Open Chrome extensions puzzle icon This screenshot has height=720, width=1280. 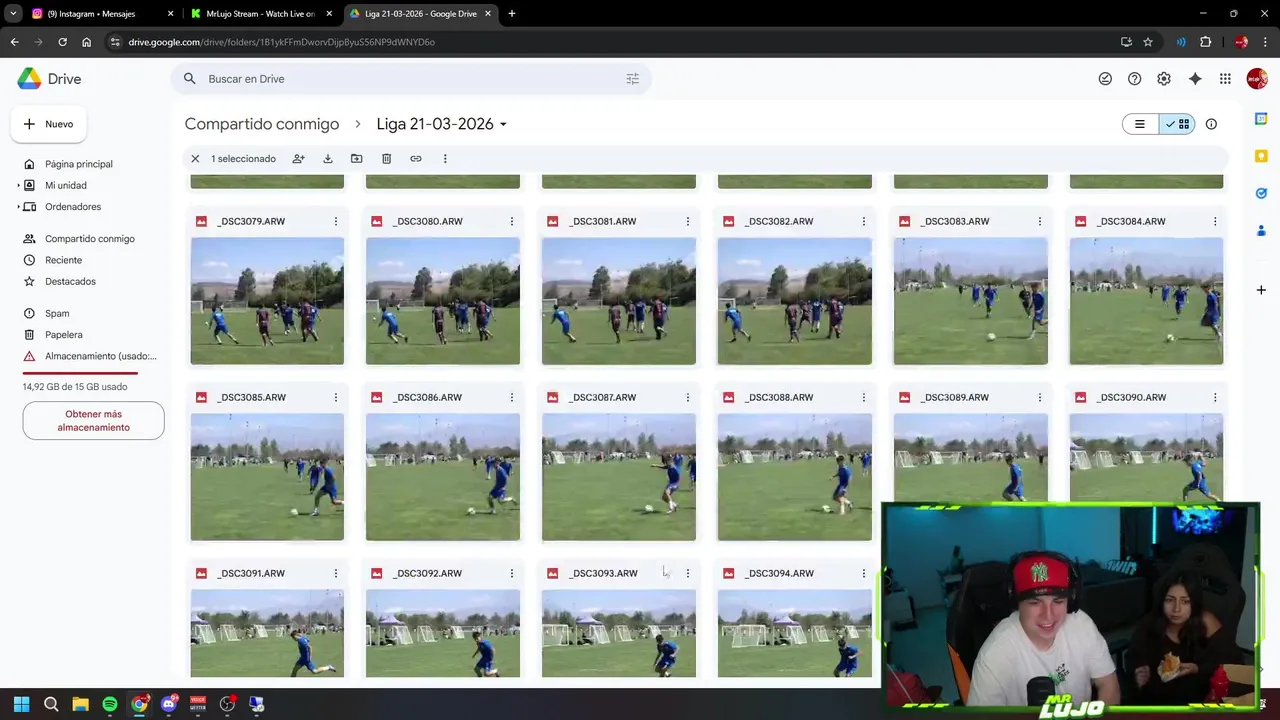[1205, 42]
